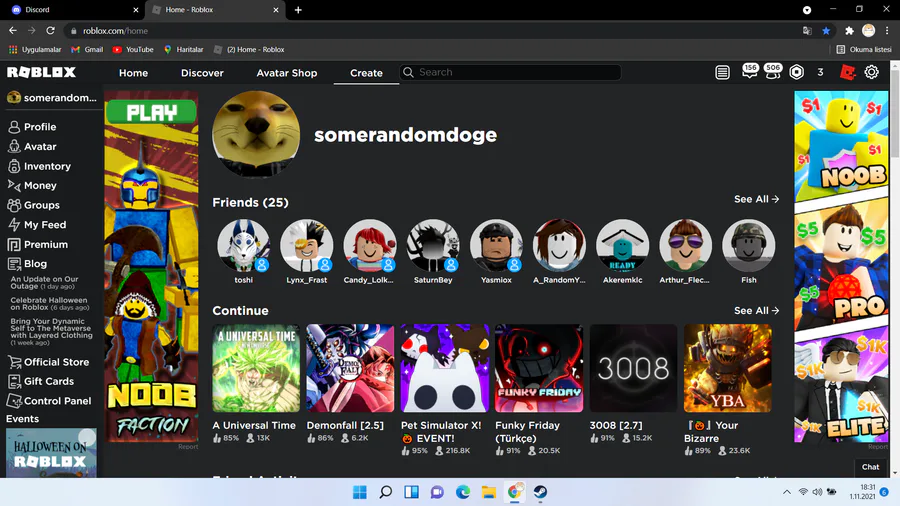Screen dimensions: 900x506
Task: Click the search magnifier icon
Action: (408, 72)
